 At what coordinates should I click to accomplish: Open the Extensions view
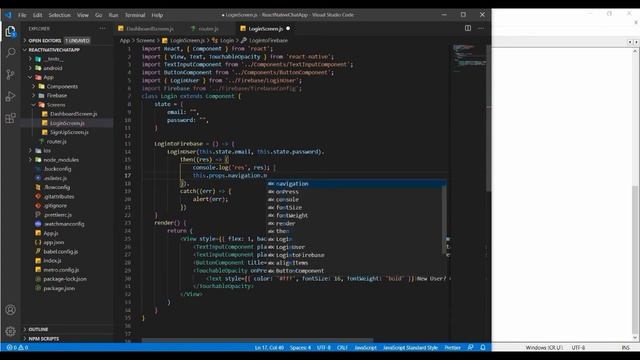point(11,118)
